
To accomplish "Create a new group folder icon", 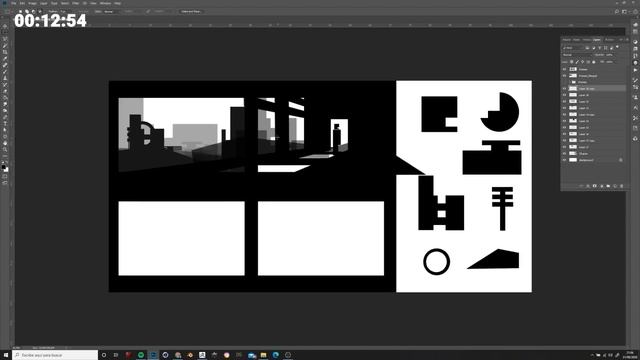I will (x=608, y=186).
